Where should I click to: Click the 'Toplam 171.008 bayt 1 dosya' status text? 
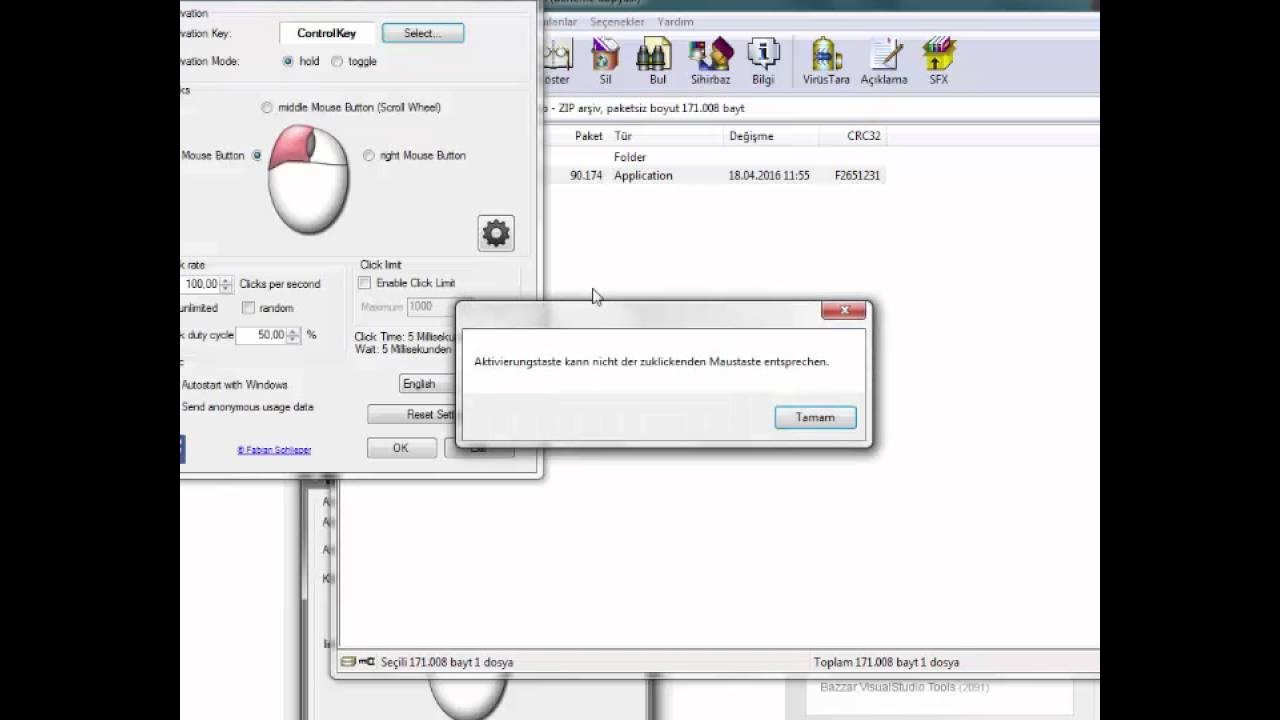coord(886,662)
